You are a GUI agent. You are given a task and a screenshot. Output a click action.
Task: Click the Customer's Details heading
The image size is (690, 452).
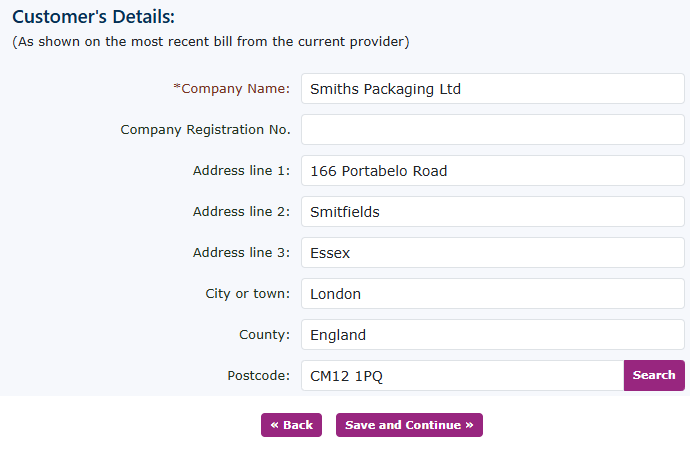pyautogui.click(x=93, y=17)
